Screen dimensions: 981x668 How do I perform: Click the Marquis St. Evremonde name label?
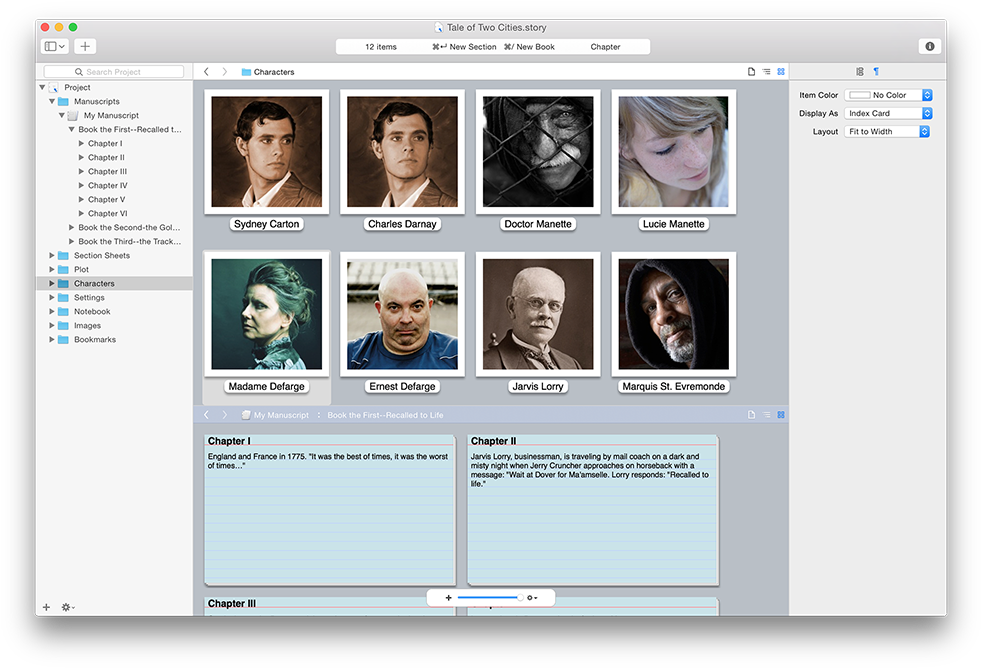[674, 387]
